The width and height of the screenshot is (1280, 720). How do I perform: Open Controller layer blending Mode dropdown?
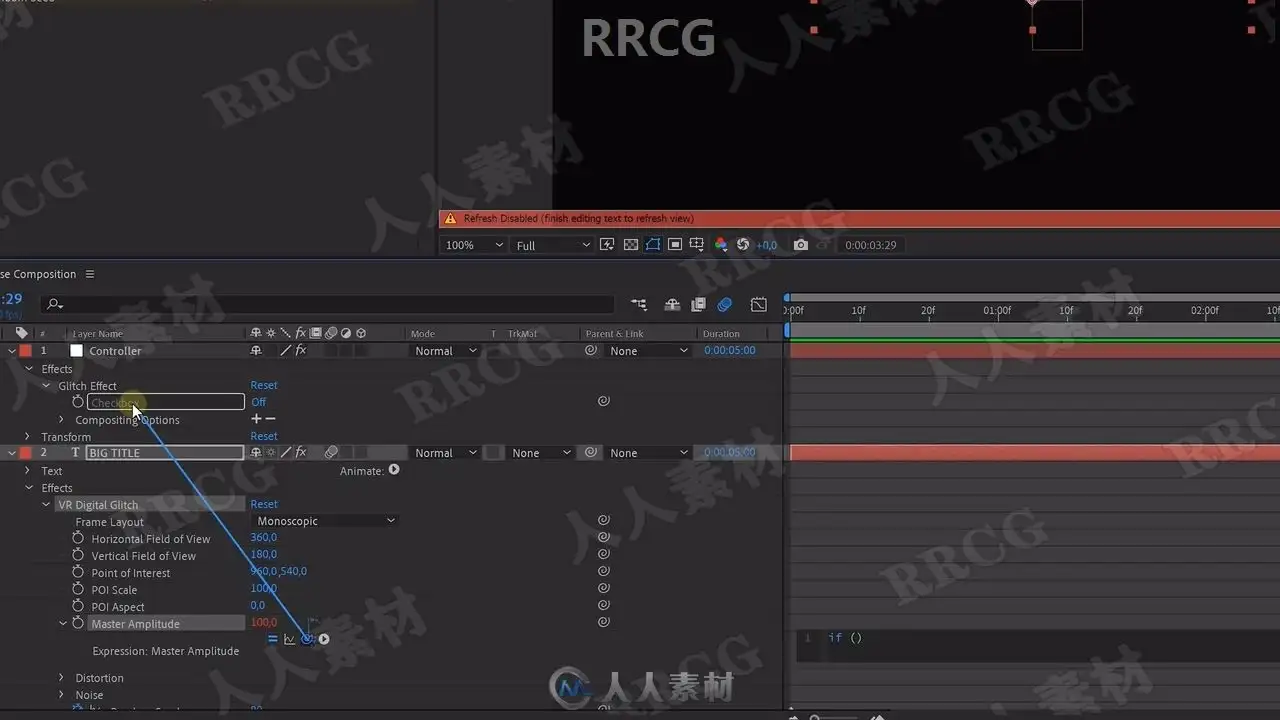(x=446, y=351)
